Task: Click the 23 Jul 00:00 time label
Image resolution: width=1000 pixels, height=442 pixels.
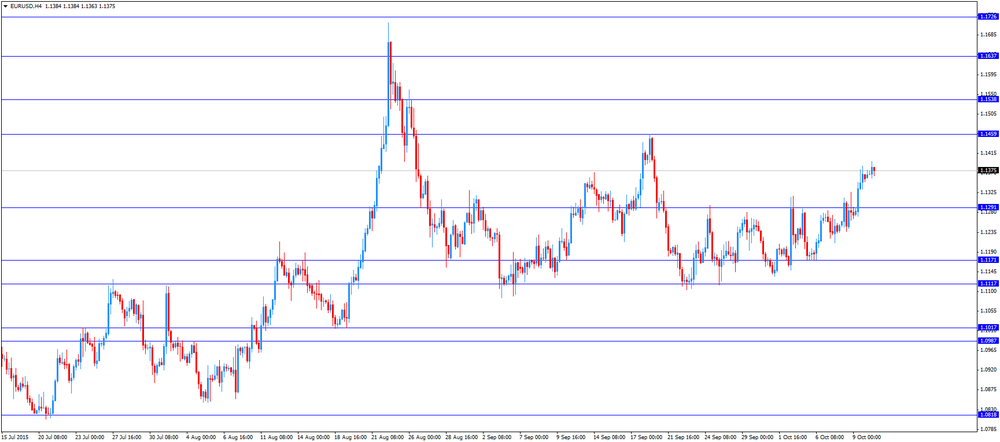Action: point(89,438)
